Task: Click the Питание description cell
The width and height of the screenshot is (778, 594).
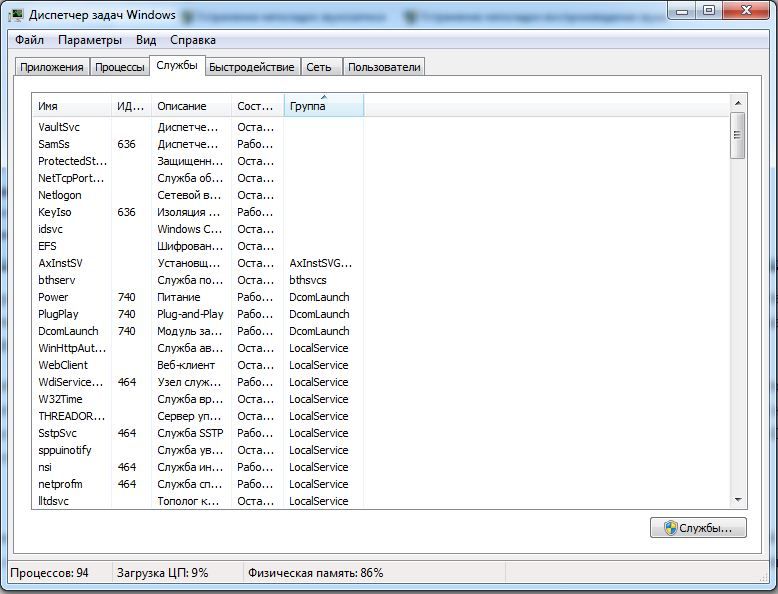Action: [x=179, y=297]
